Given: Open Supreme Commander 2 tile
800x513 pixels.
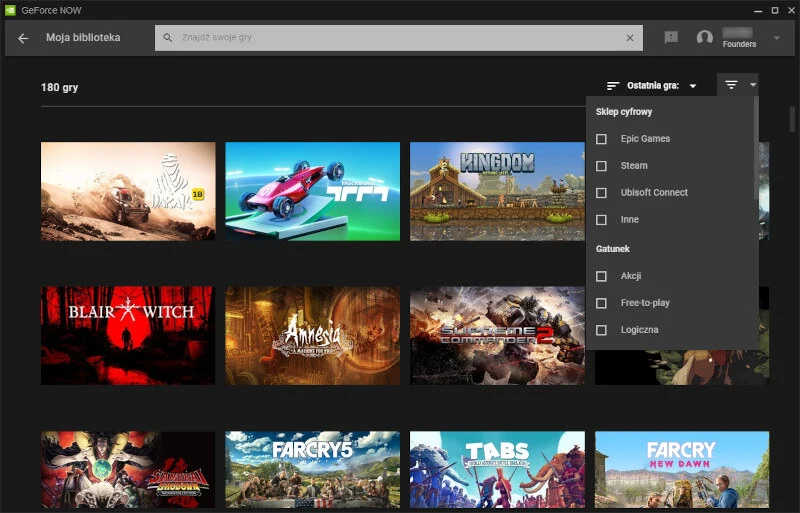Looking at the screenshot, I should pos(497,335).
